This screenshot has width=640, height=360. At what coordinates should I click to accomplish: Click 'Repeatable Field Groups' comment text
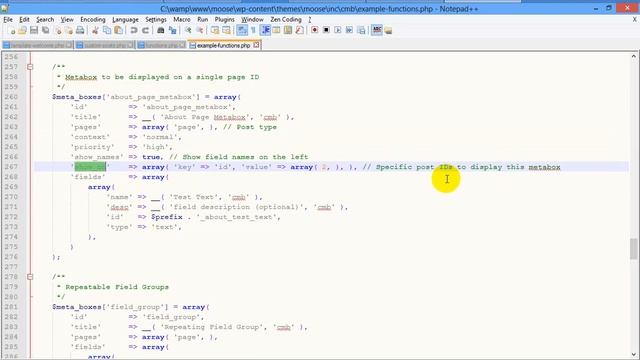point(117,287)
